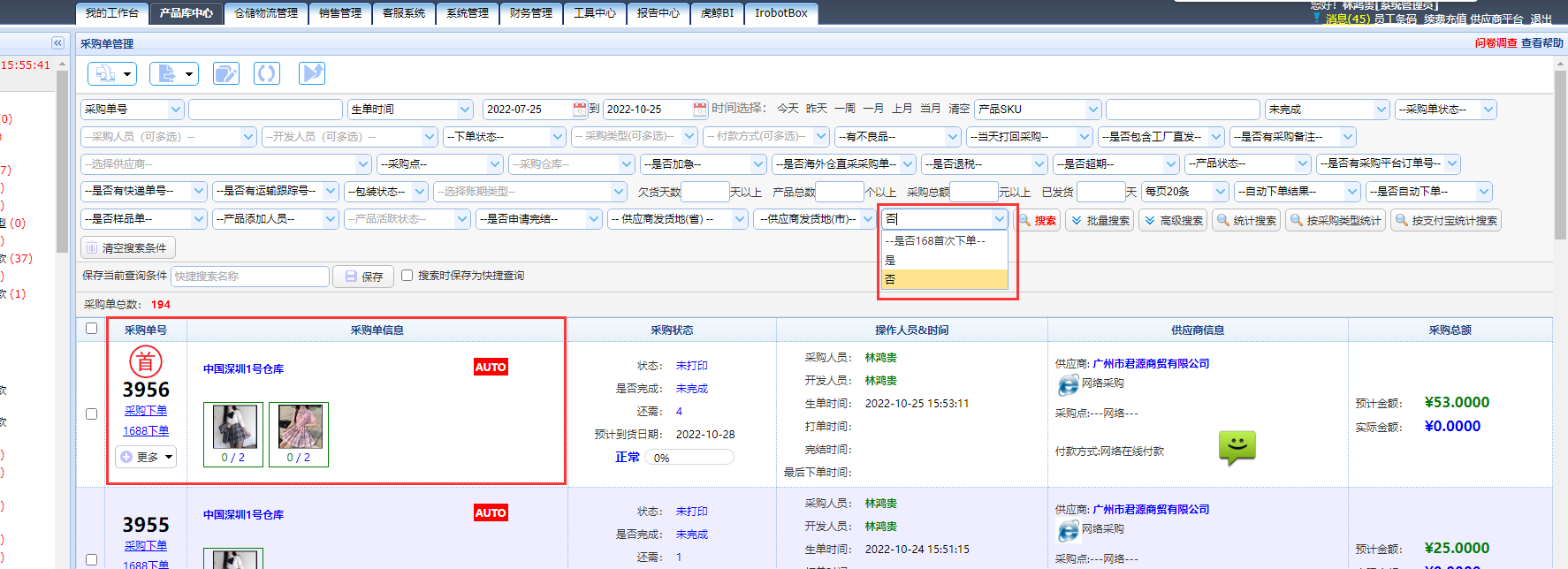The image size is (1568, 569).
Task: Open calendar for start date 2022-07-25
Action: pyautogui.click(x=580, y=110)
